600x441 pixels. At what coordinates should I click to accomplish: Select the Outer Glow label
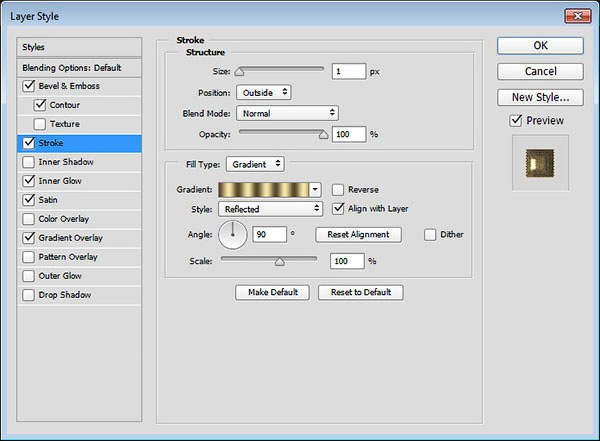60,276
